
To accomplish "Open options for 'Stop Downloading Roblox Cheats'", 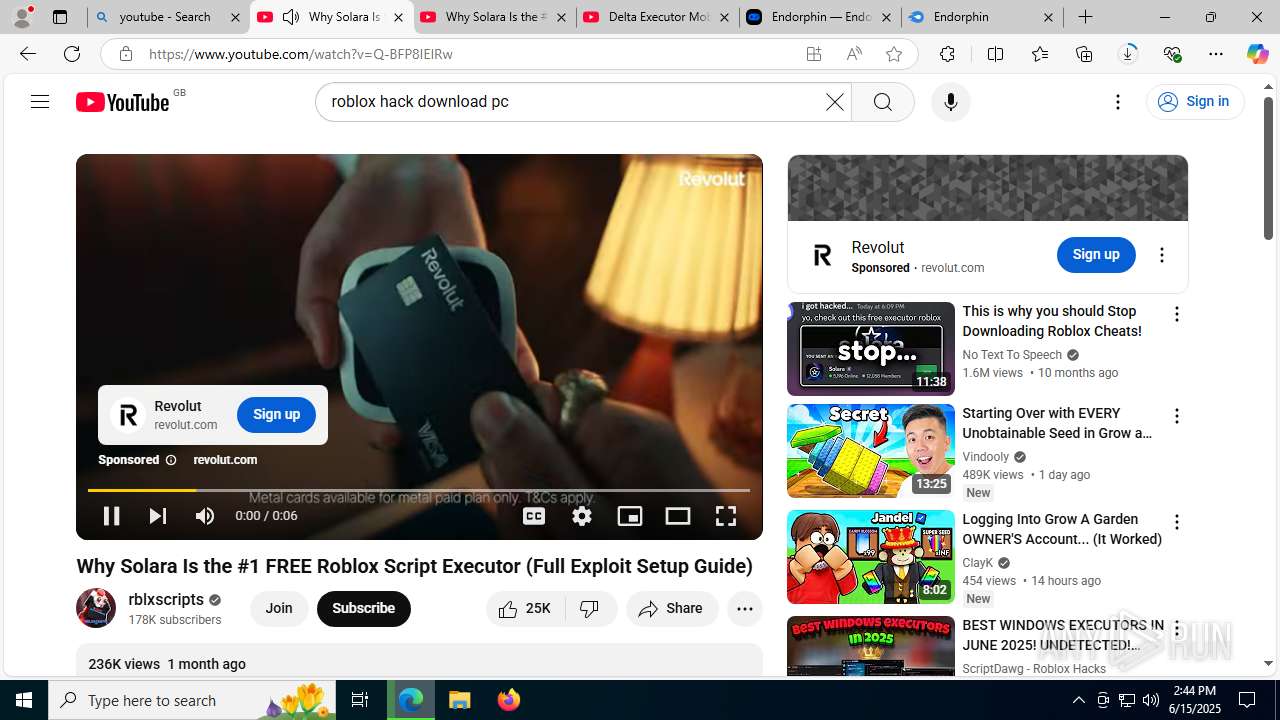I will pos(1177,314).
